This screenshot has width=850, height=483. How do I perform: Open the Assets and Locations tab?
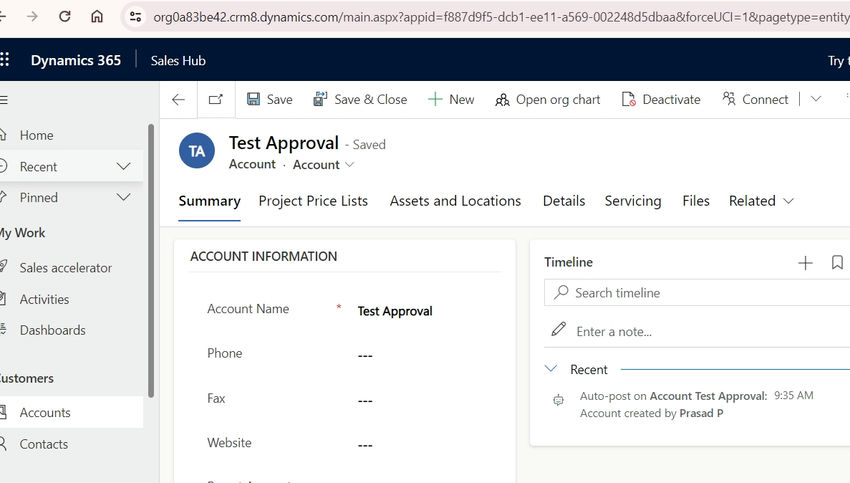455,201
